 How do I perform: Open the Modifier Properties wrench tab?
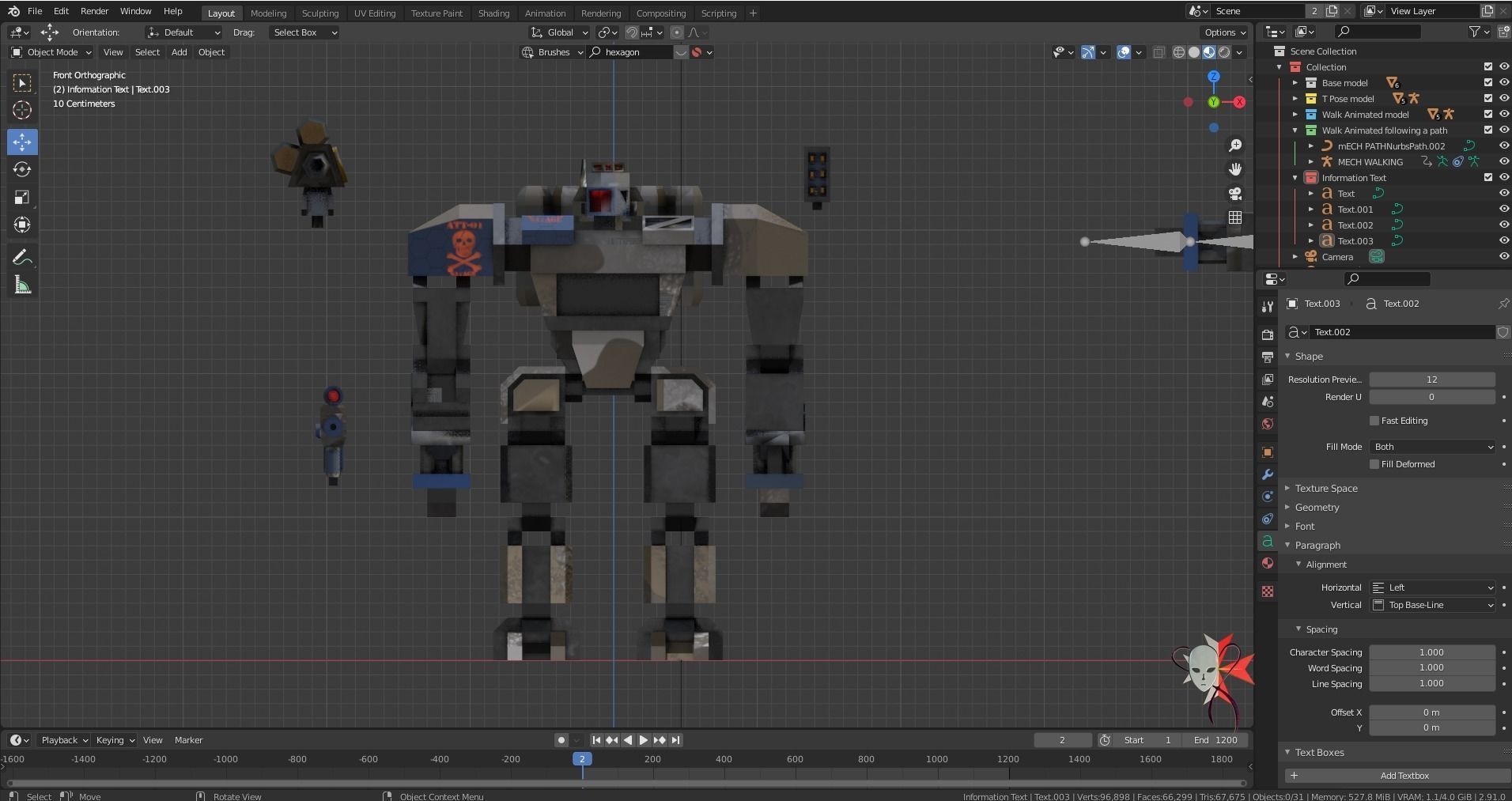(1267, 474)
